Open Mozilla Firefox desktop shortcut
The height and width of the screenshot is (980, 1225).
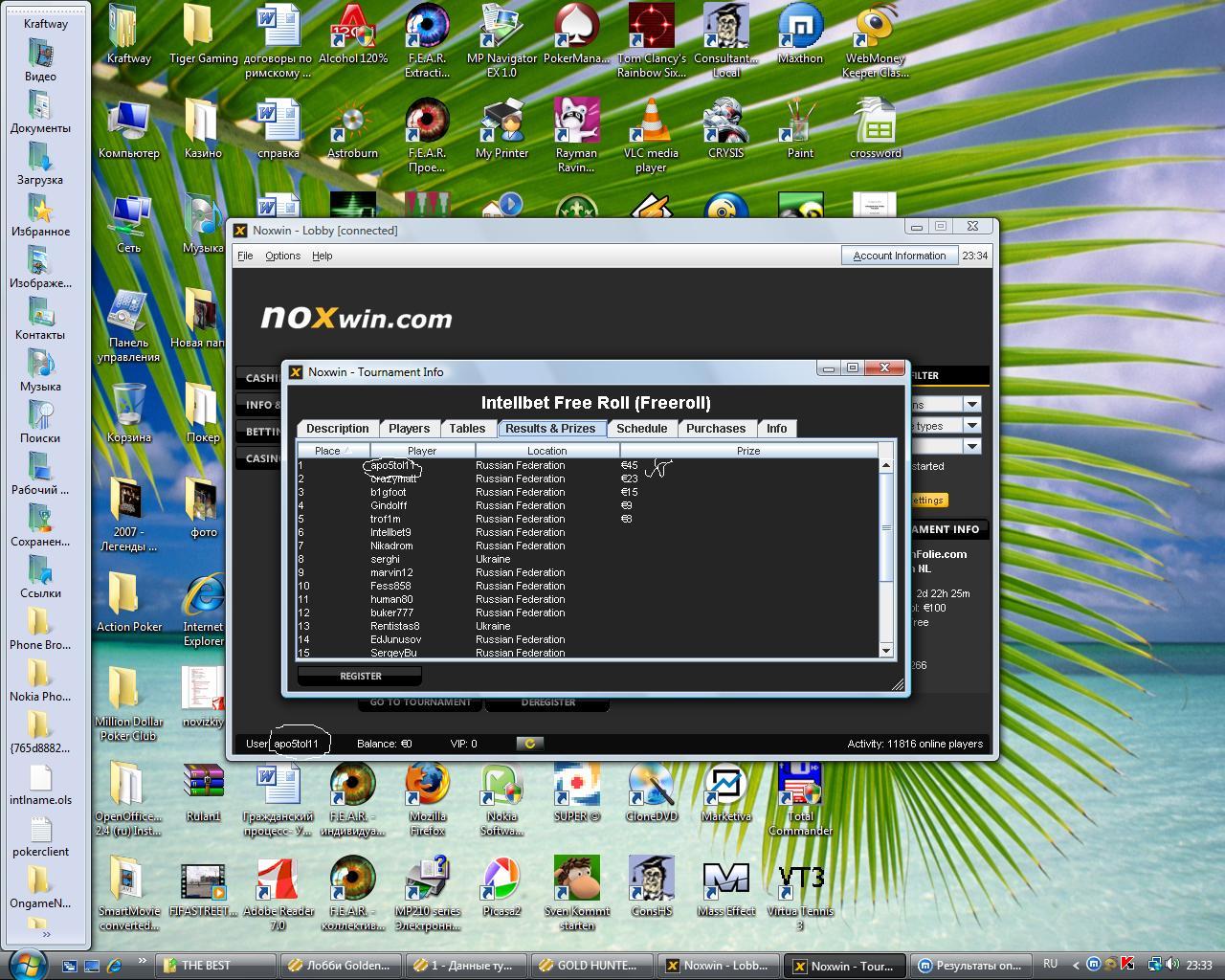pyautogui.click(x=427, y=788)
